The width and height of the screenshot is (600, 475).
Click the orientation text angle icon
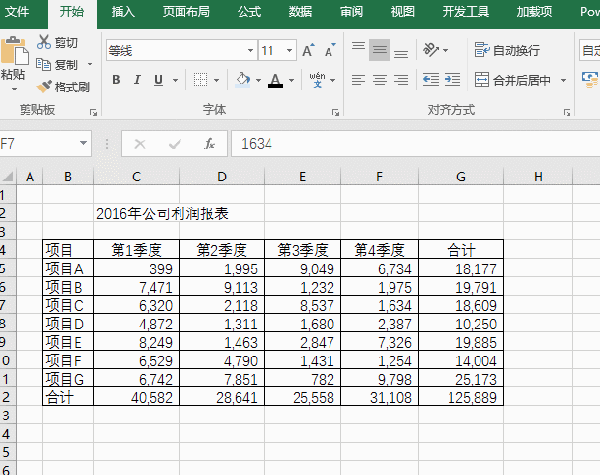pyautogui.click(x=431, y=50)
